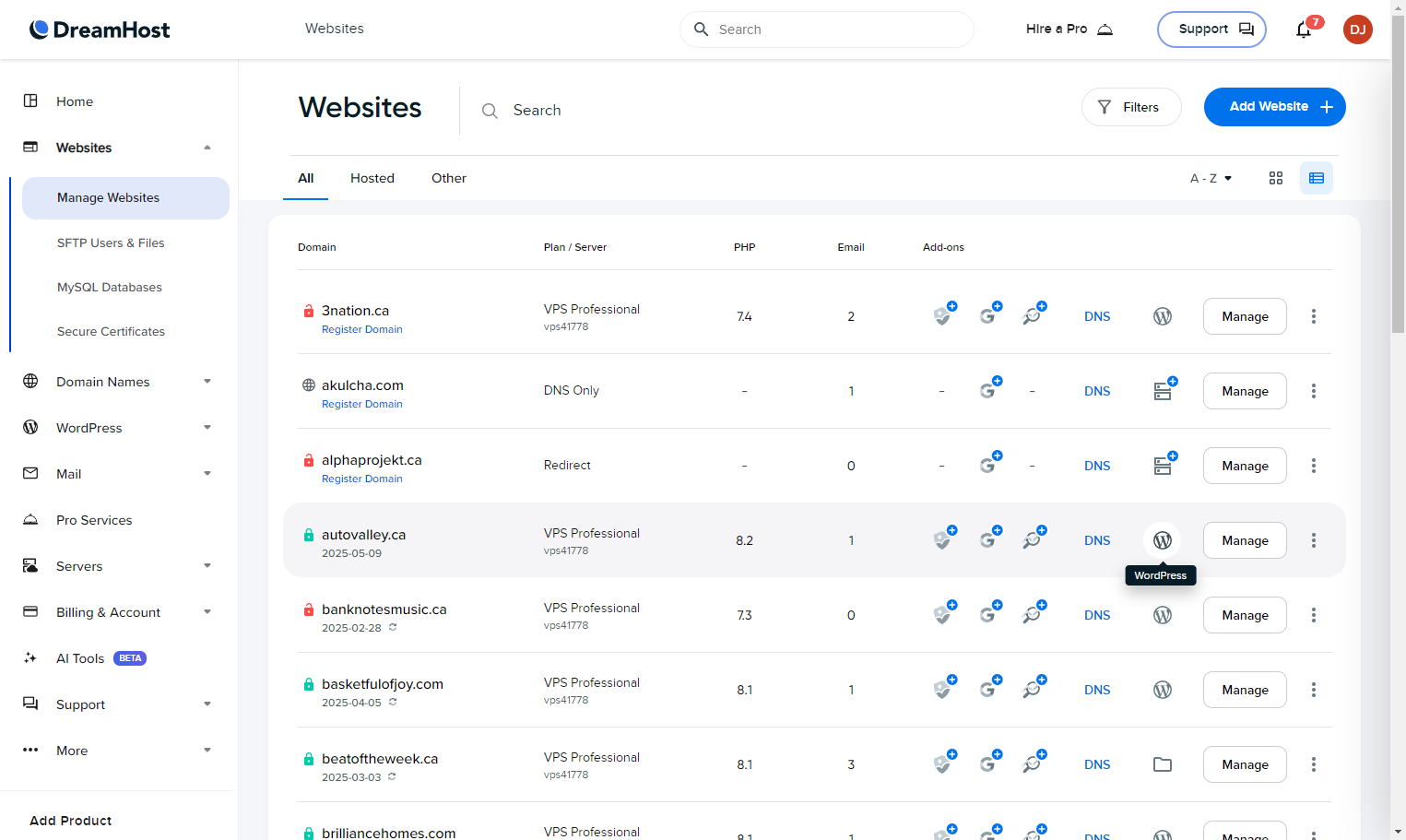Click WordPress icon for autovalley.ca
This screenshot has height=840, width=1406.
(x=1163, y=540)
